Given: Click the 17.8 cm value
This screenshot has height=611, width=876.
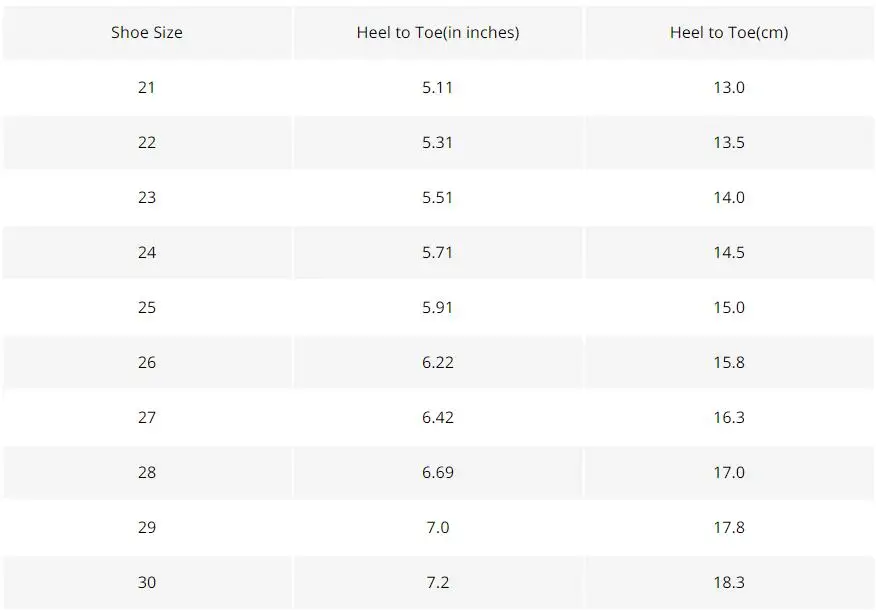Looking at the screenshot, I should click(x=729, y=528).
